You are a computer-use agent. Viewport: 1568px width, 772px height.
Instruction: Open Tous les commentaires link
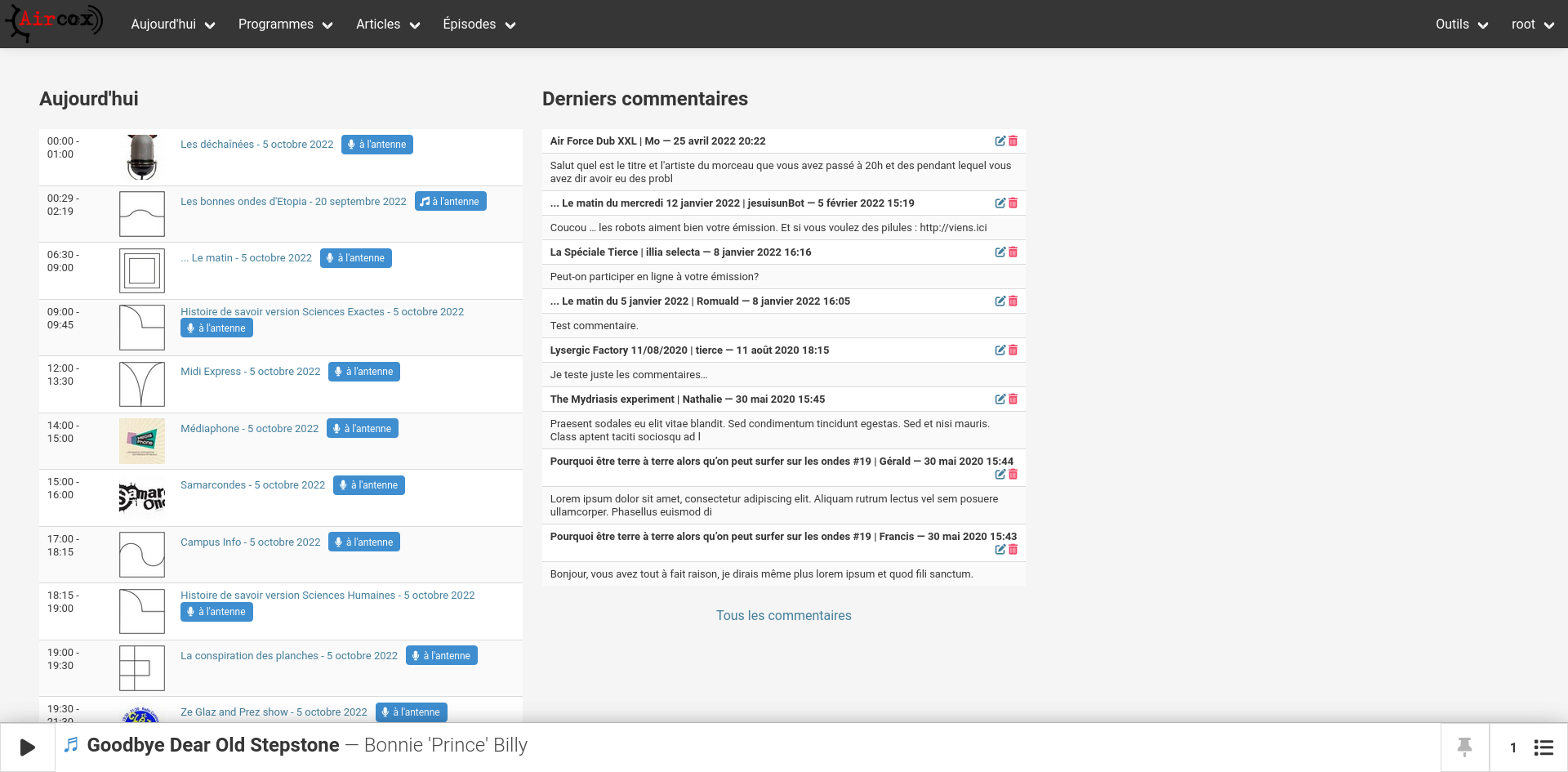[x=783, y=616]
